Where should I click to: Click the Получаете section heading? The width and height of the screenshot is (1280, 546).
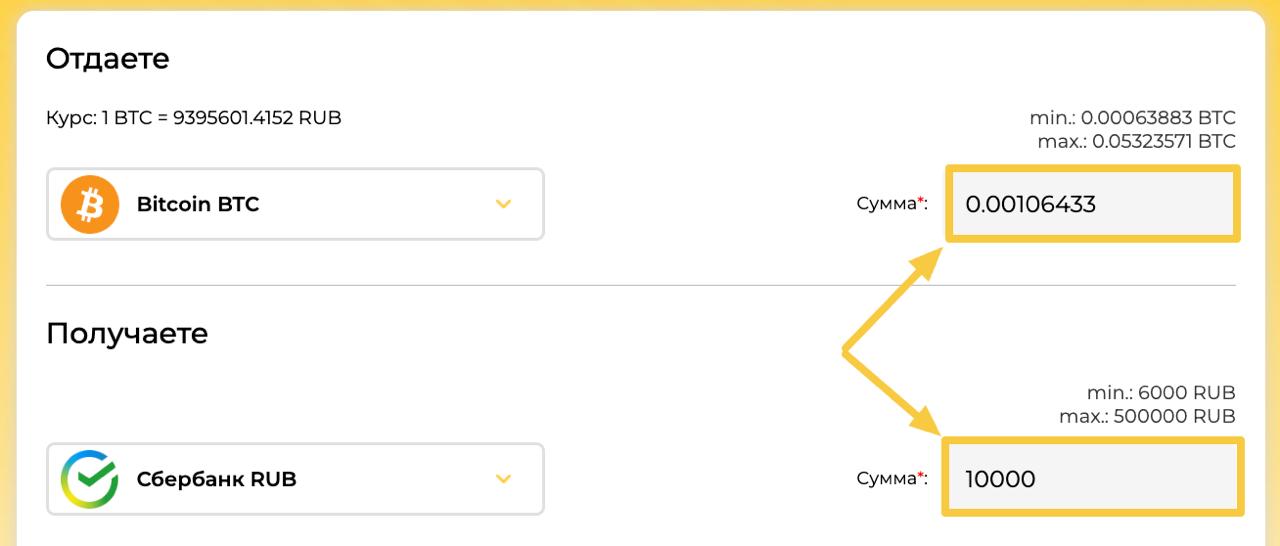click(127, 333)
